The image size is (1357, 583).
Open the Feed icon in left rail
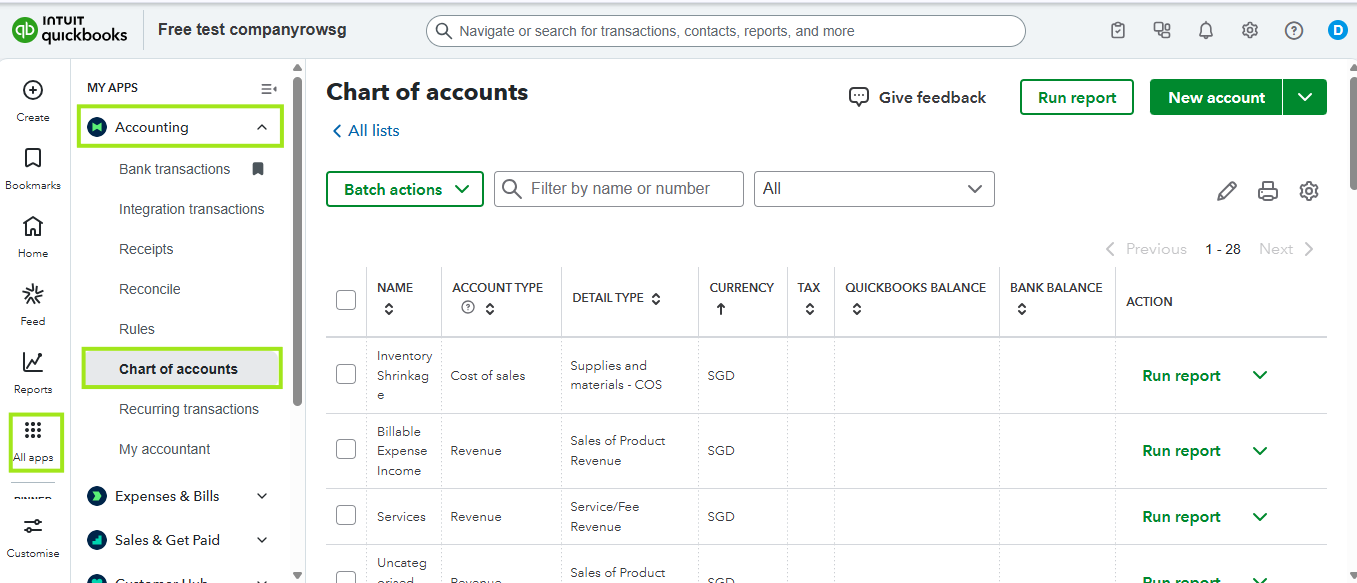tap(33, 294)
